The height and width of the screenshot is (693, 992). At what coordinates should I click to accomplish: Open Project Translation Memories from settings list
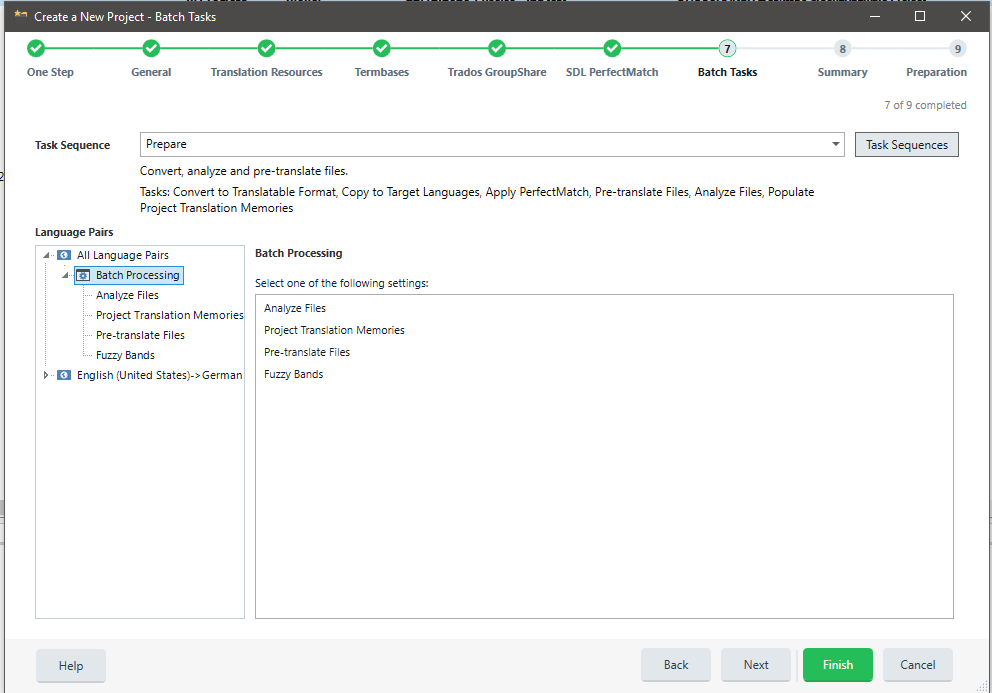pos(334,330)
